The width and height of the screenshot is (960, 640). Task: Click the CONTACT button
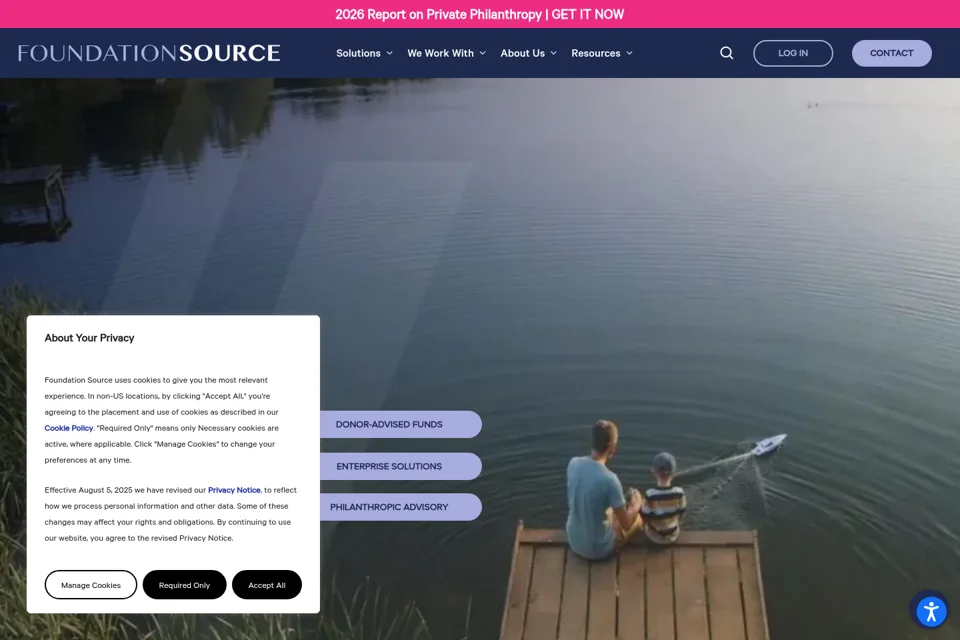tap(891, 53)
